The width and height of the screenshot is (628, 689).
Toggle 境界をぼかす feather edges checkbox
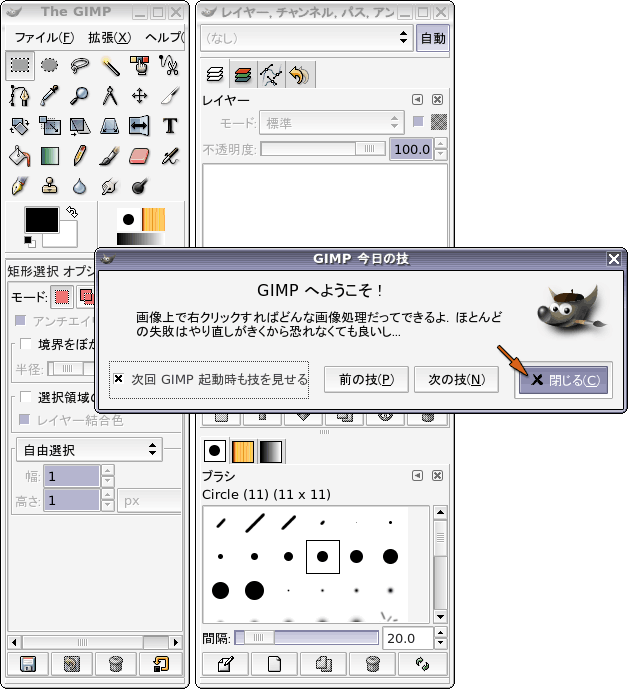tap(25, 344)
